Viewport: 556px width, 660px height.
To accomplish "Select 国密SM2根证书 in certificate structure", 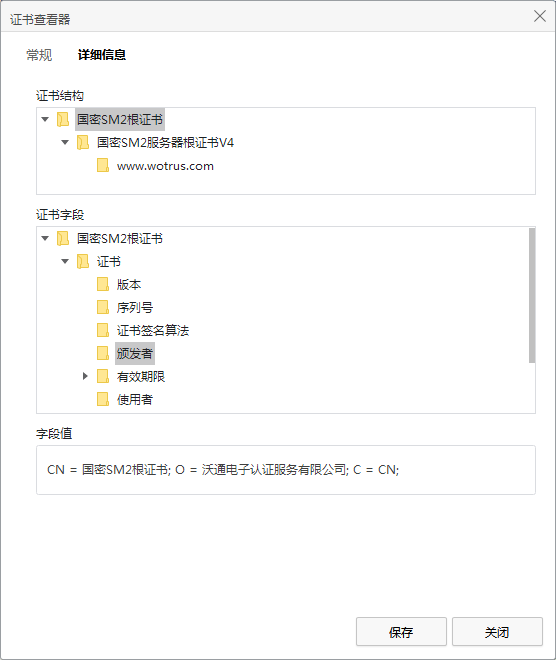I will click(120, 120).
